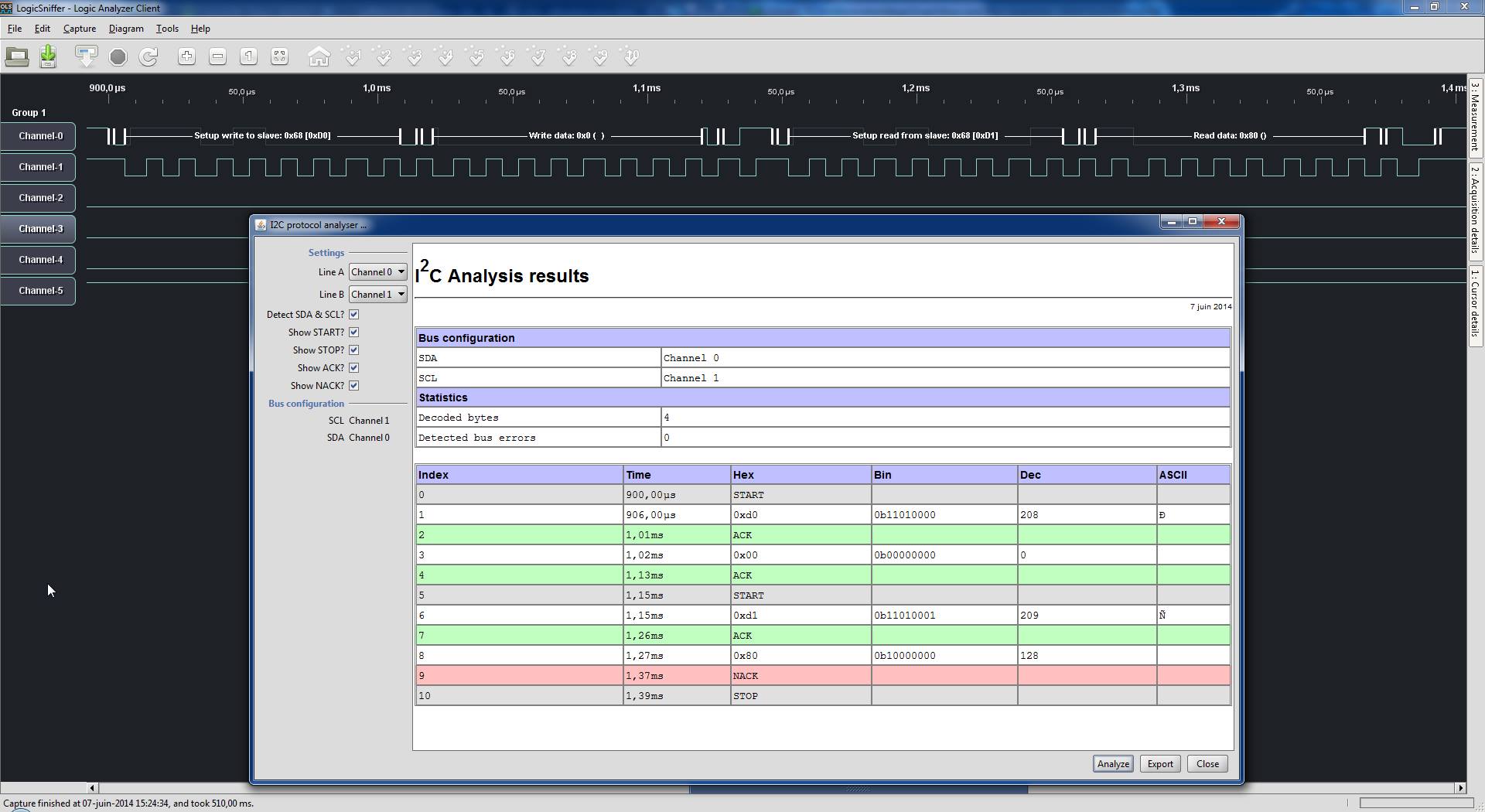Screen dimensions: 1485x812
Task: Click the Close button in I2C dialog
Action: tap(1207, 764)
